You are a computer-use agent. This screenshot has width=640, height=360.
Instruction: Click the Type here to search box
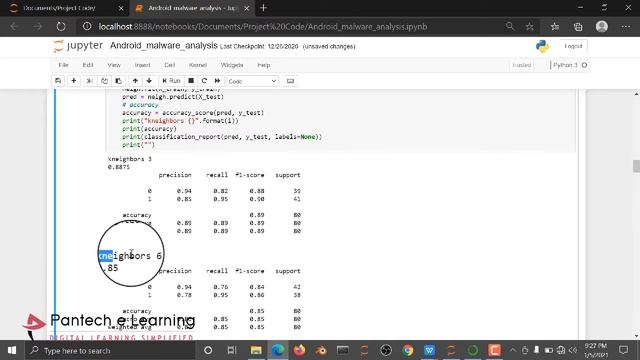point(111,350)
